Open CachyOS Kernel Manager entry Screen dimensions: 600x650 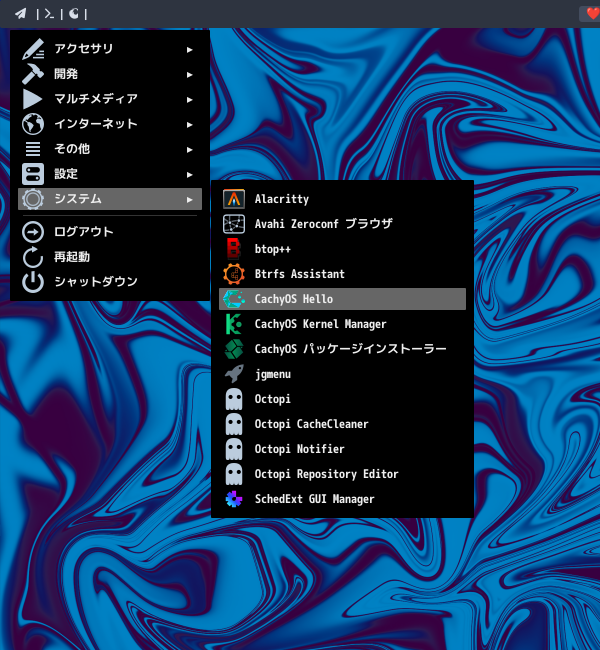coord(342,324)
